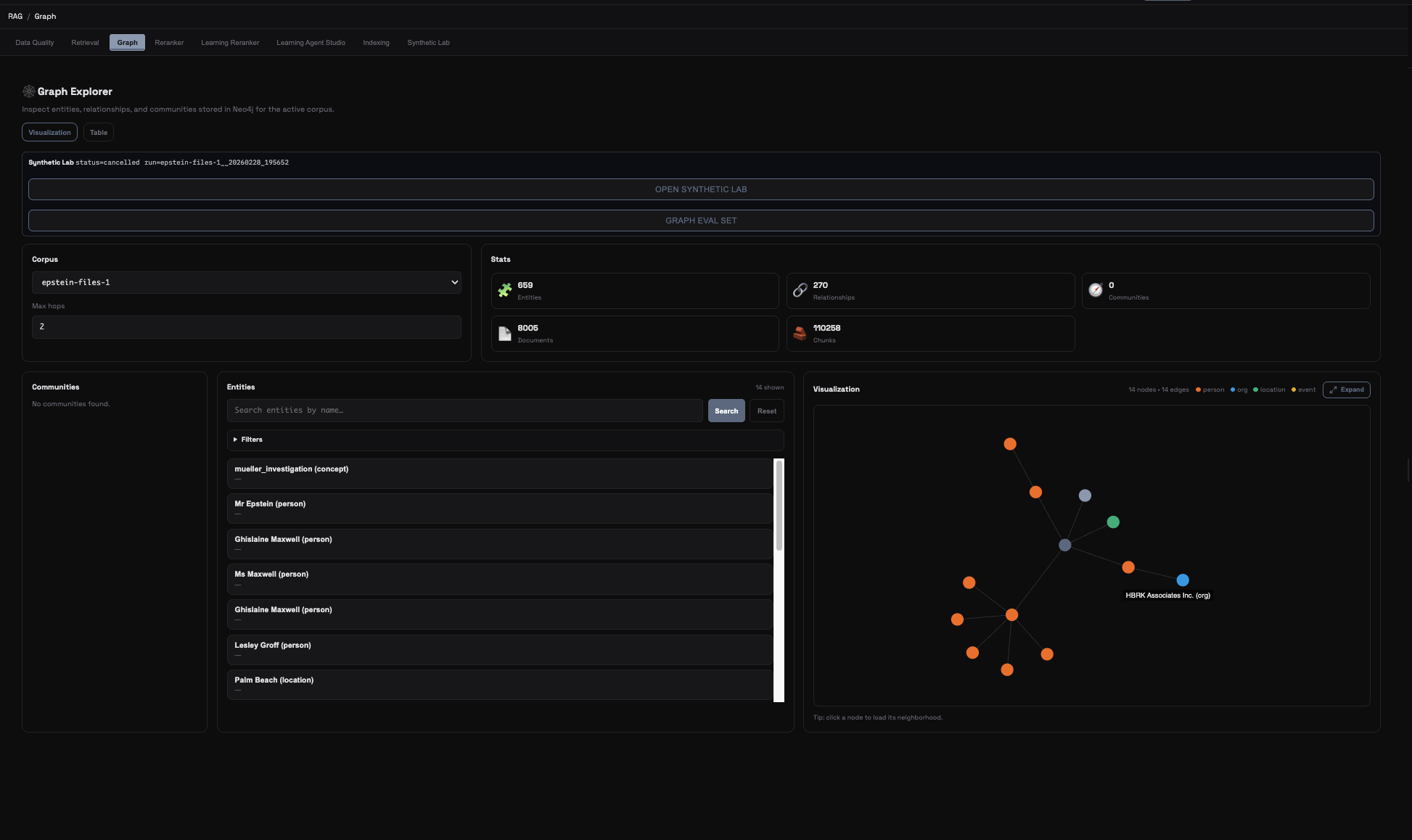Click the OPEN SYNTHETIC LAB button
This screenshot has height=840, width=1412.
701,189
